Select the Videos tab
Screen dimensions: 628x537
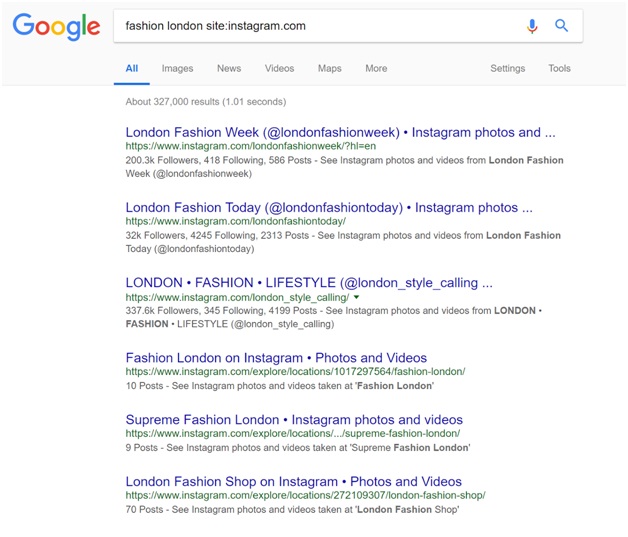[x=279, y=68]
